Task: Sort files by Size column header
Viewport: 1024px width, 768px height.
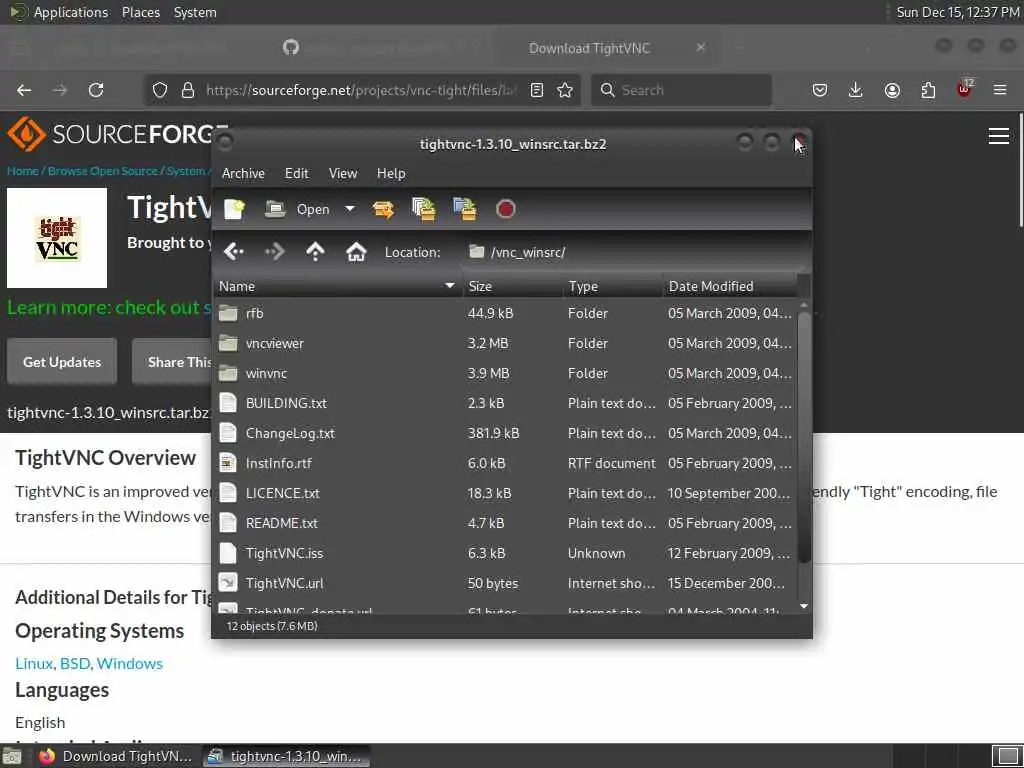Action: pyautogui.click(x=513, y=286)
